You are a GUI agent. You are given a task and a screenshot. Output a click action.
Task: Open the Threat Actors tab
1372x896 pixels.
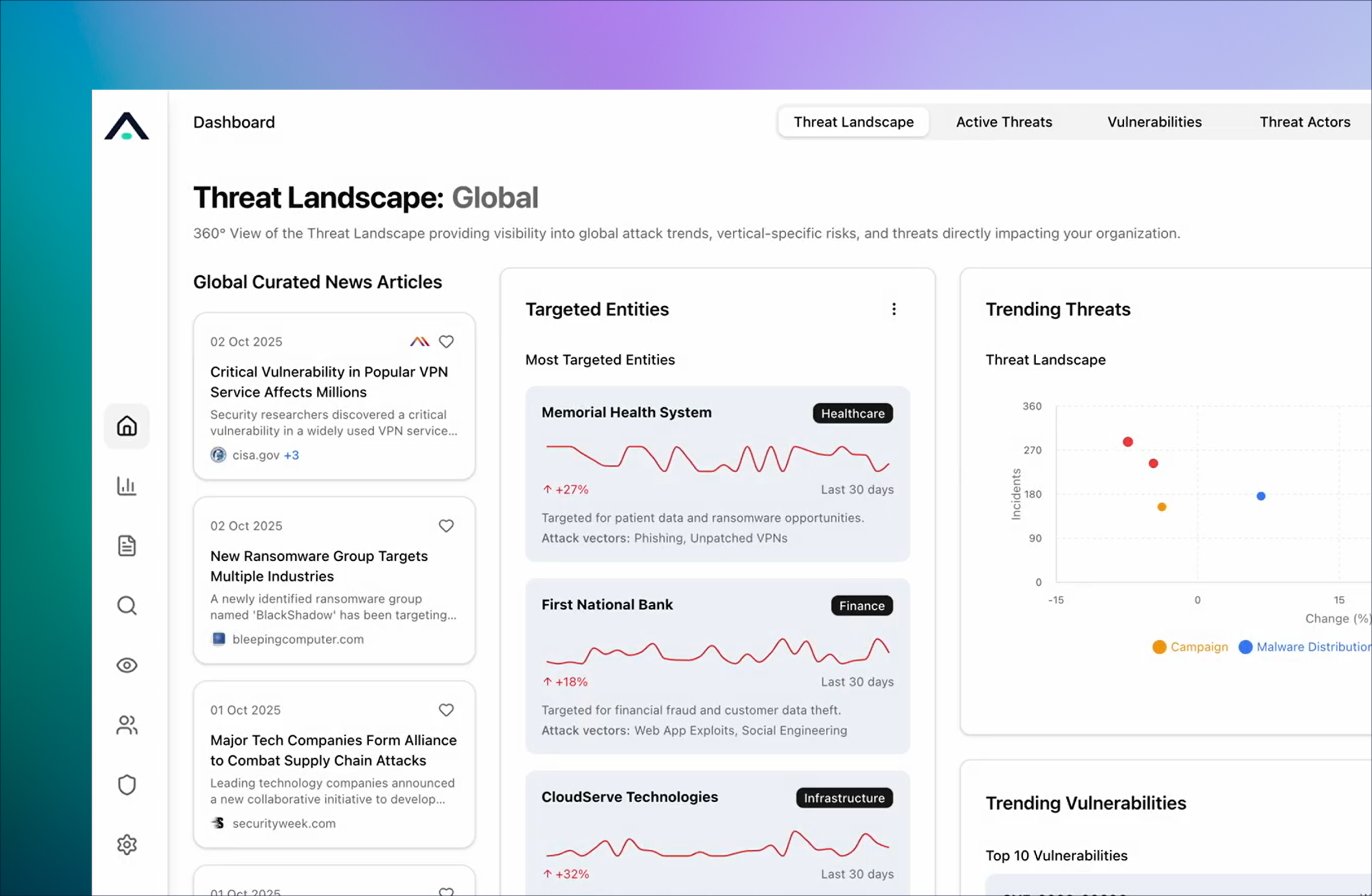click(1304, 122)
